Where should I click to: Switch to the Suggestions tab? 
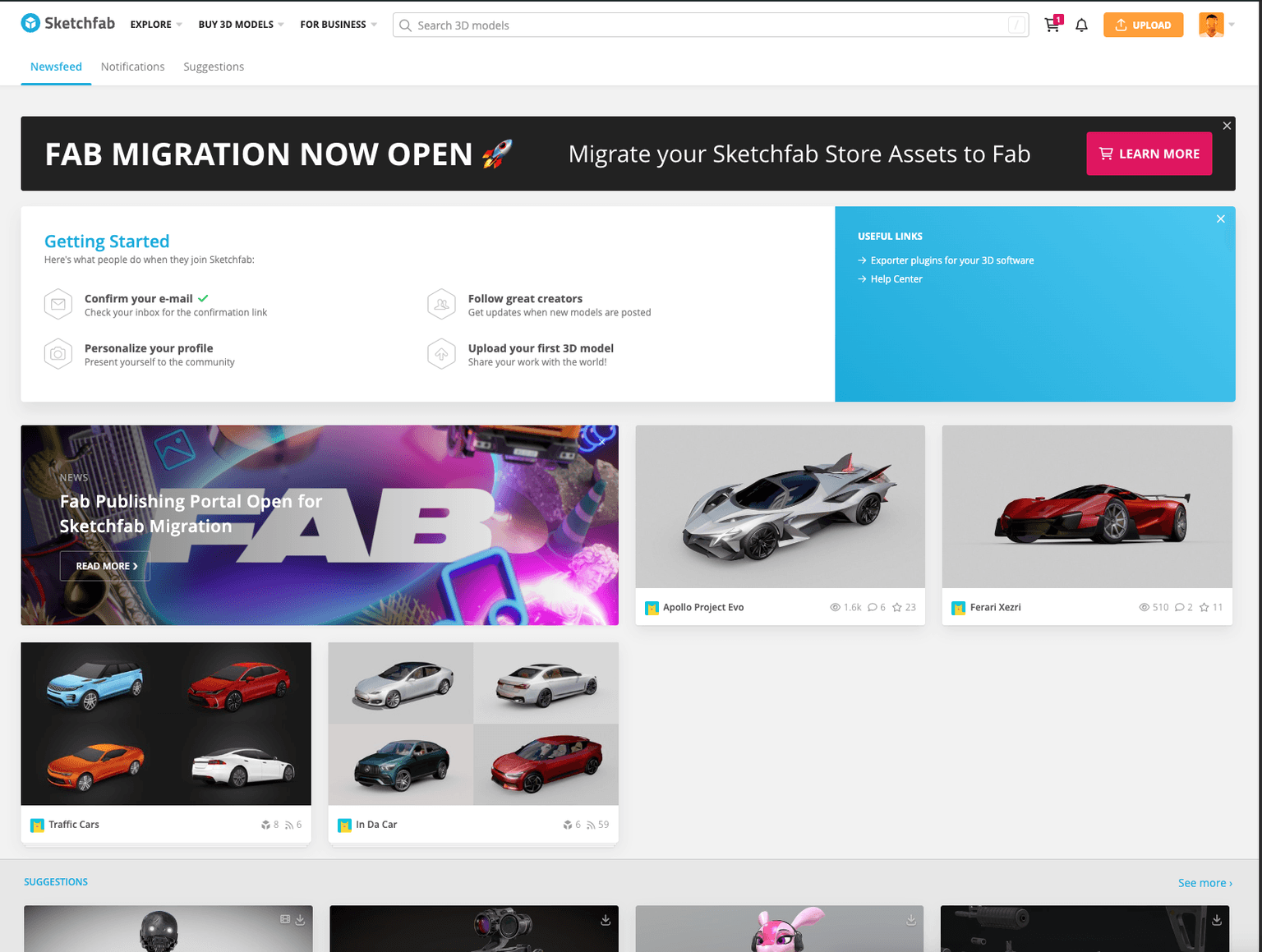(214, 67)
